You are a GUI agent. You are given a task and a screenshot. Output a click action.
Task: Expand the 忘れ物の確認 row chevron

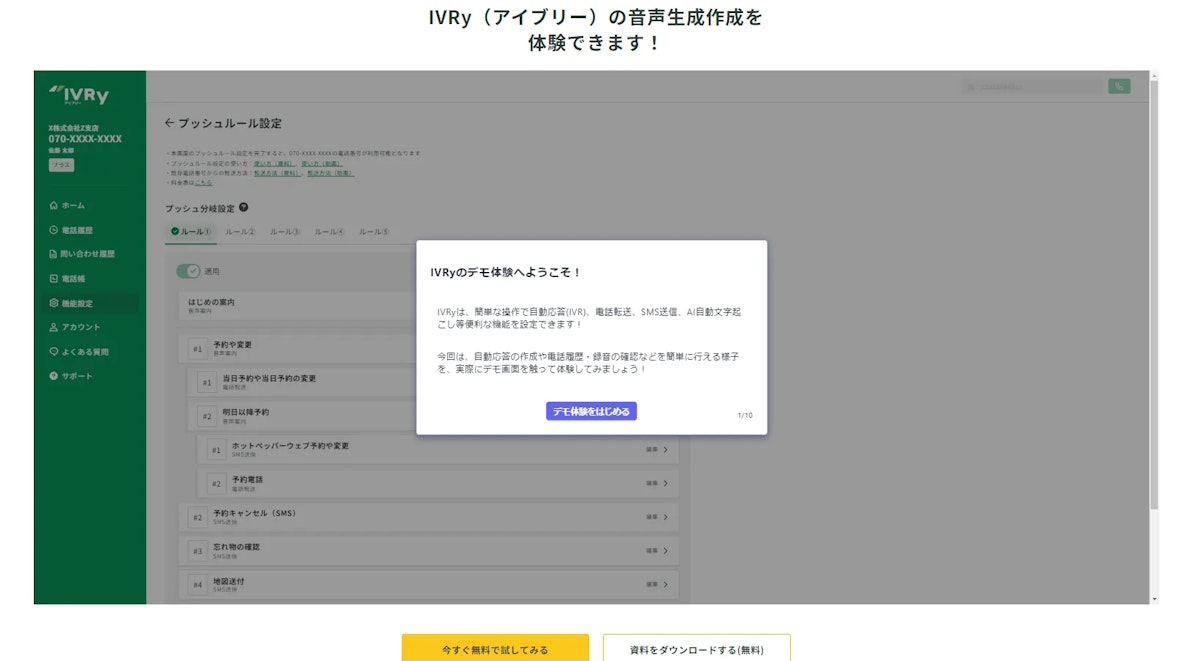pyautogui.click(x=665, y=551)
